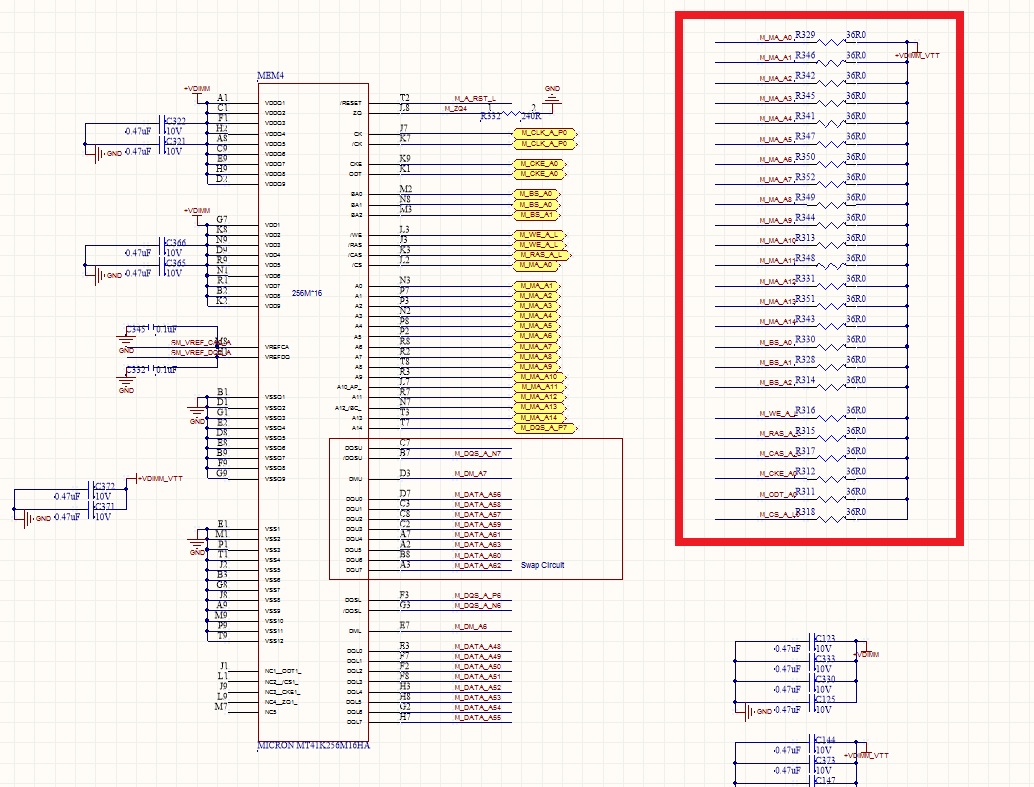Select the M_DM_A7 net label

click(x=470, y=474)
